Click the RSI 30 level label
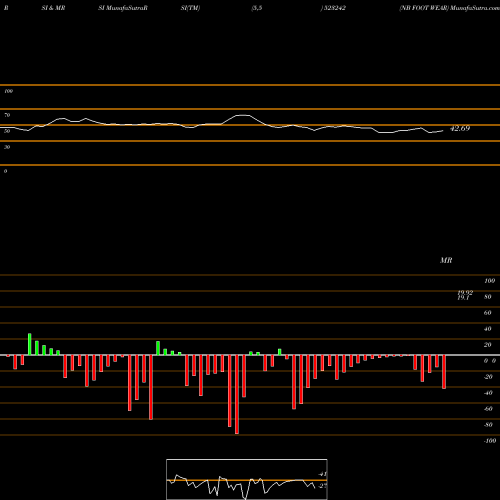Screen dimensions: 500x500 pyautogui.click(x=7, y=147)
